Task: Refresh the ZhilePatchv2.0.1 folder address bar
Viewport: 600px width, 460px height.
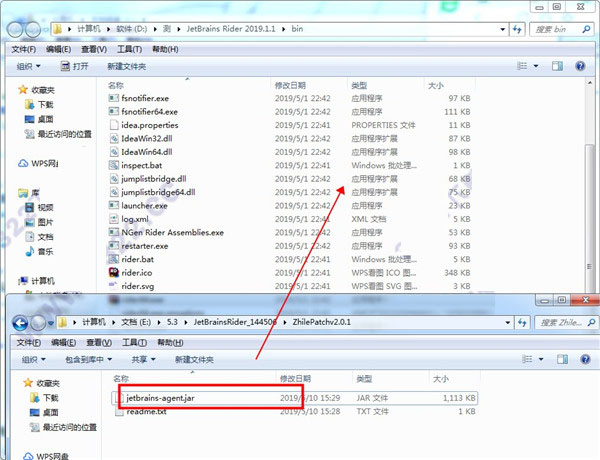Action: click(522, 323)
